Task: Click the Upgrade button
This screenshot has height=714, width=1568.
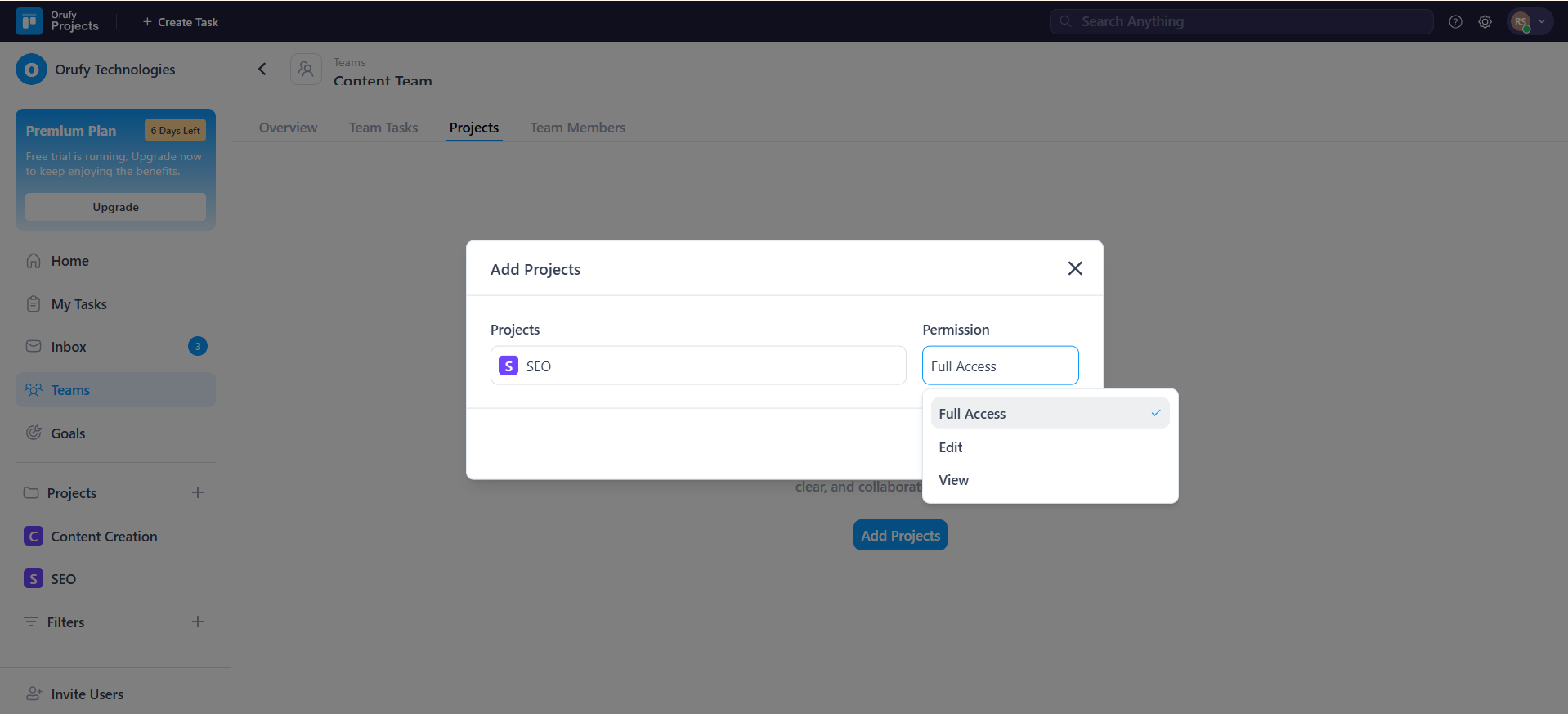Action: coord(115,207)
